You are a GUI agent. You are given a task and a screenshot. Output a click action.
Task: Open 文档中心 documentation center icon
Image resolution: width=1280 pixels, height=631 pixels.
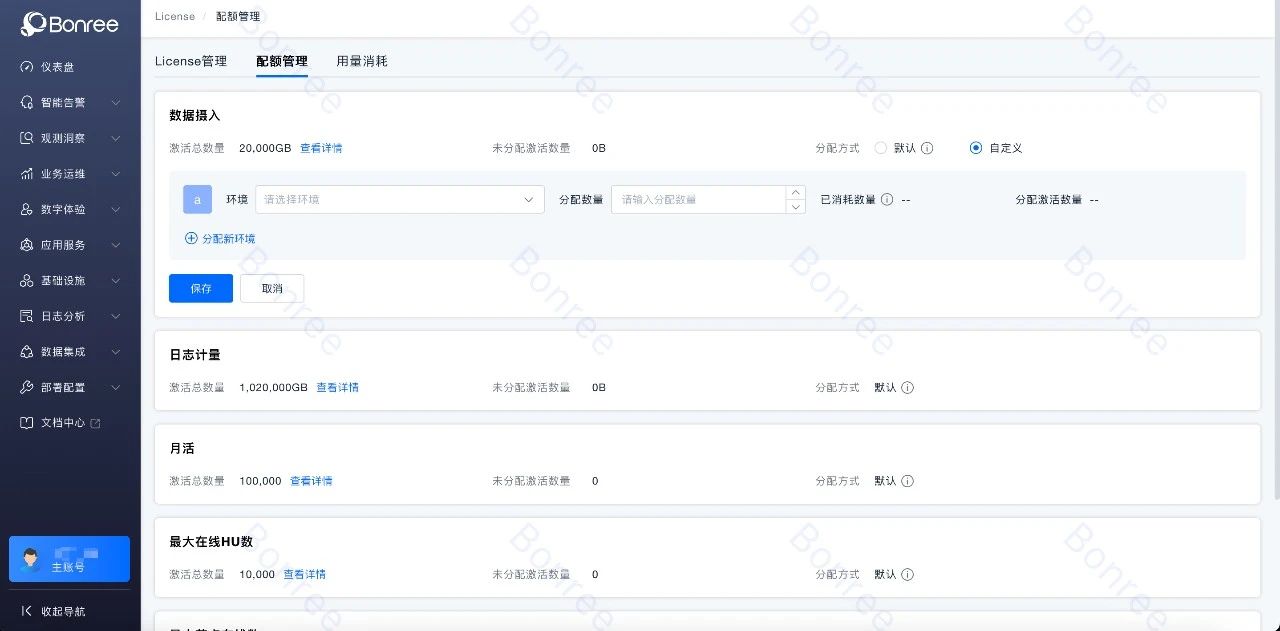27,423
